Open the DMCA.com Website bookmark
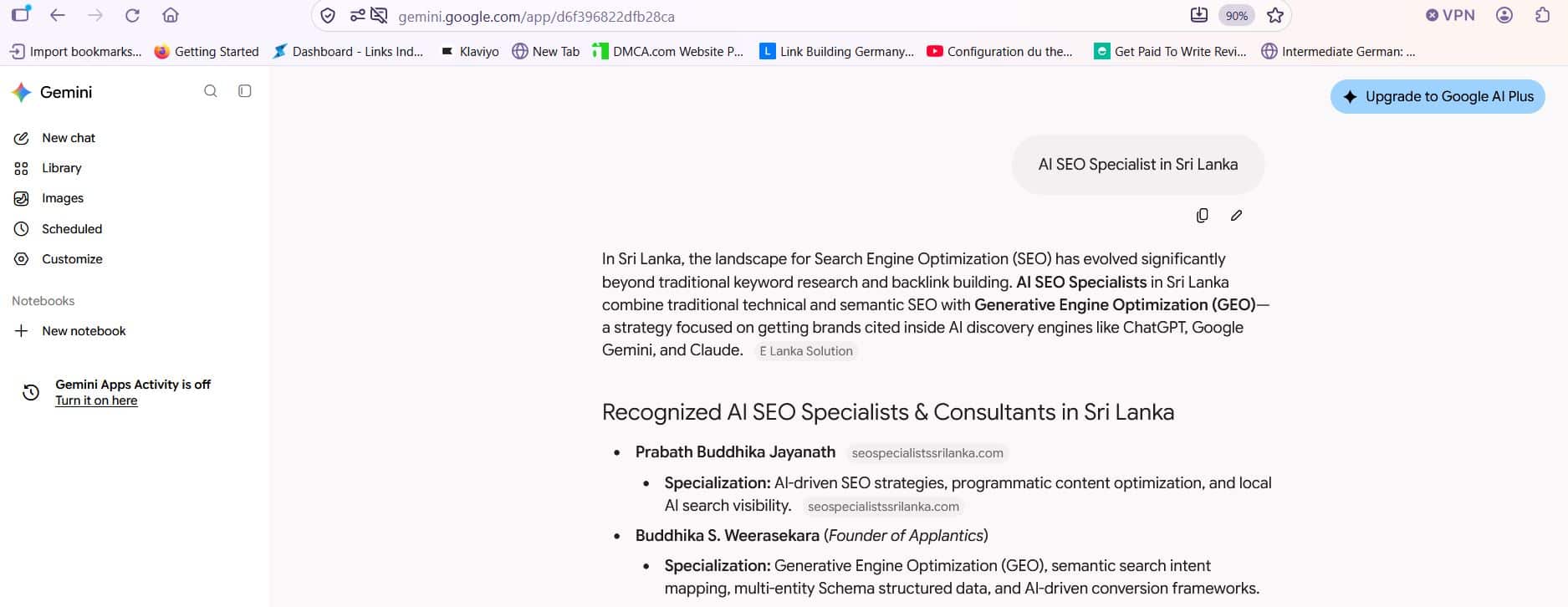The width and height of the screenshot is (1568, 607). (667, 51)
